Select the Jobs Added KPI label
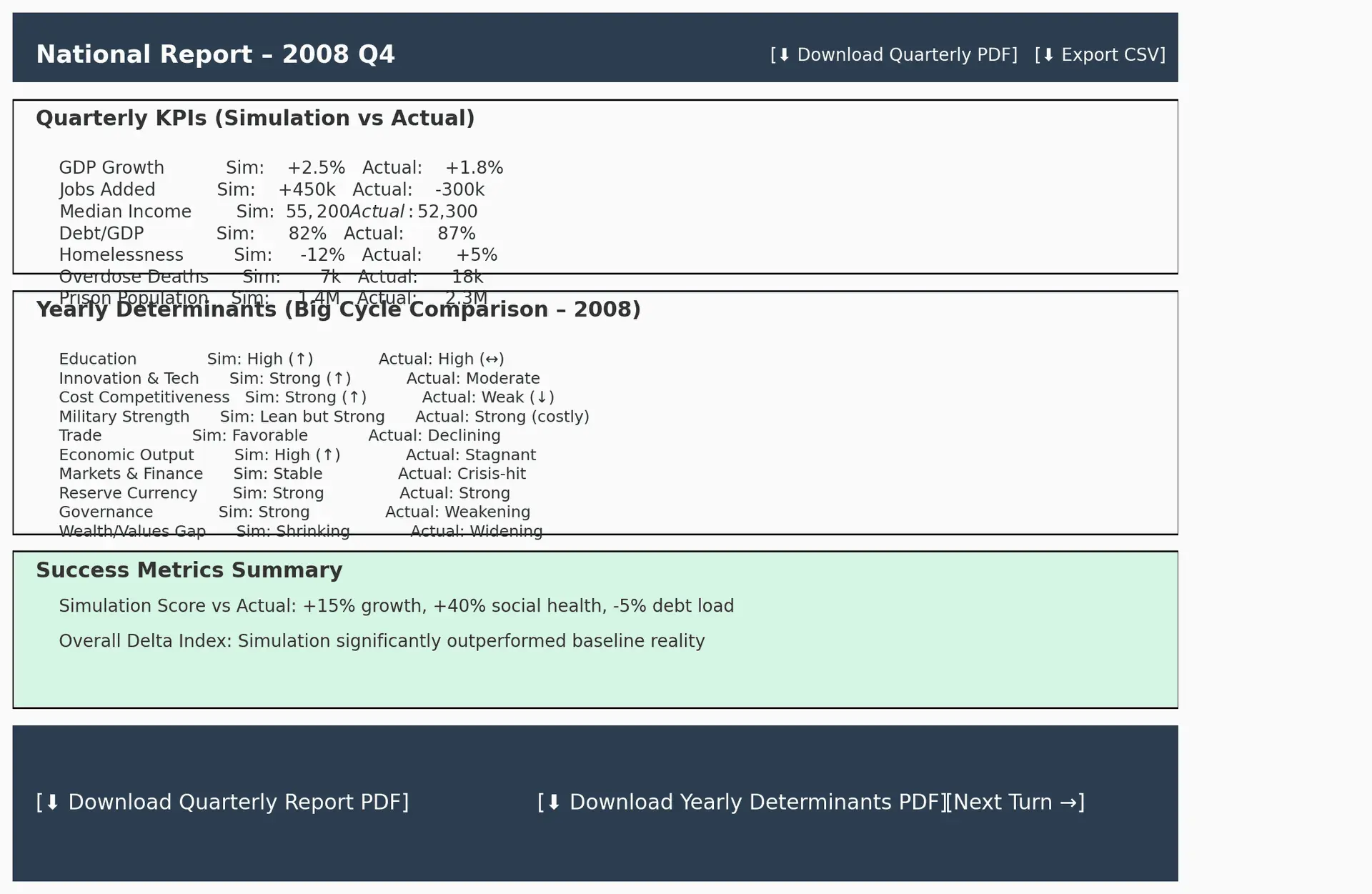The height and width of the screenshot is (894, 1372). (107, 189)
